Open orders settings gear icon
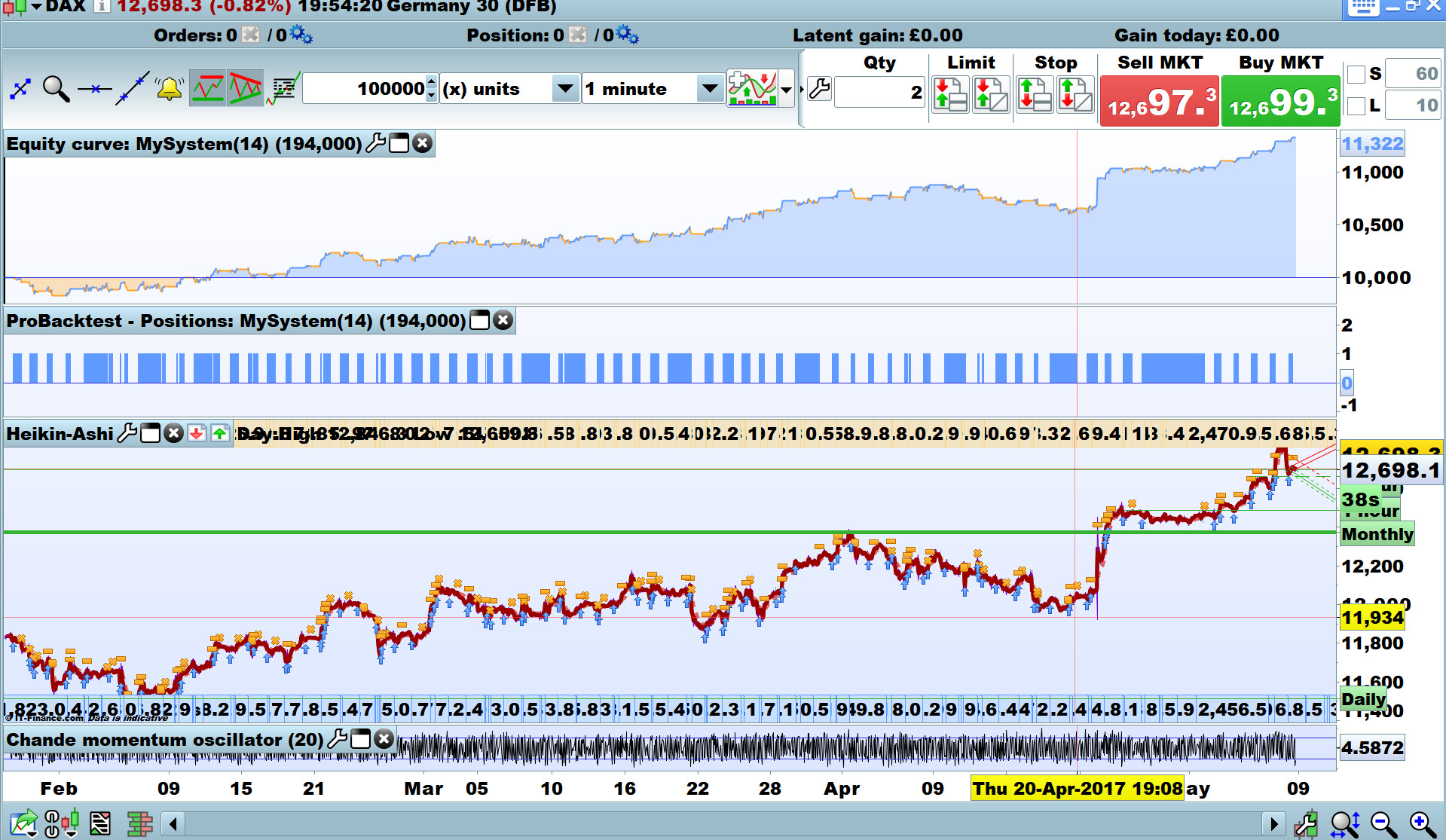1446x840 pixels. 301,35
